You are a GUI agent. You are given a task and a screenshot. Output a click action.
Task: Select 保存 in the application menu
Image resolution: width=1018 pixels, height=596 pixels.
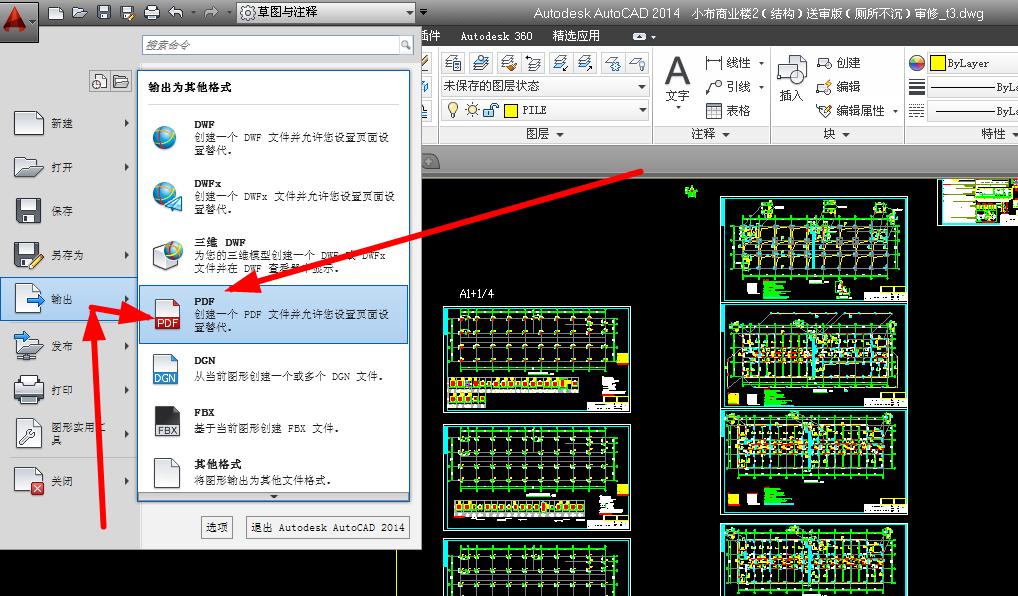click(x=70, y=211)
